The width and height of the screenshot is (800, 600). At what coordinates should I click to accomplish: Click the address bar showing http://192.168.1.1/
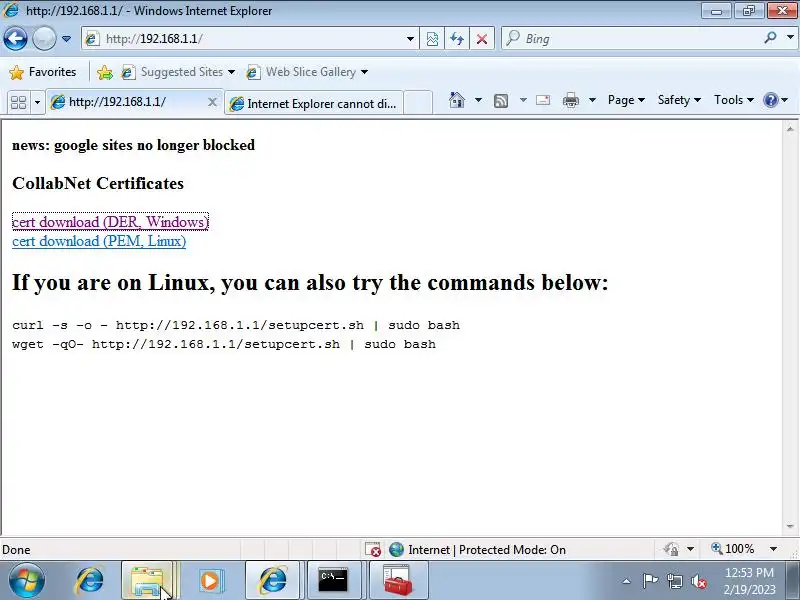[x=250, y=39]
